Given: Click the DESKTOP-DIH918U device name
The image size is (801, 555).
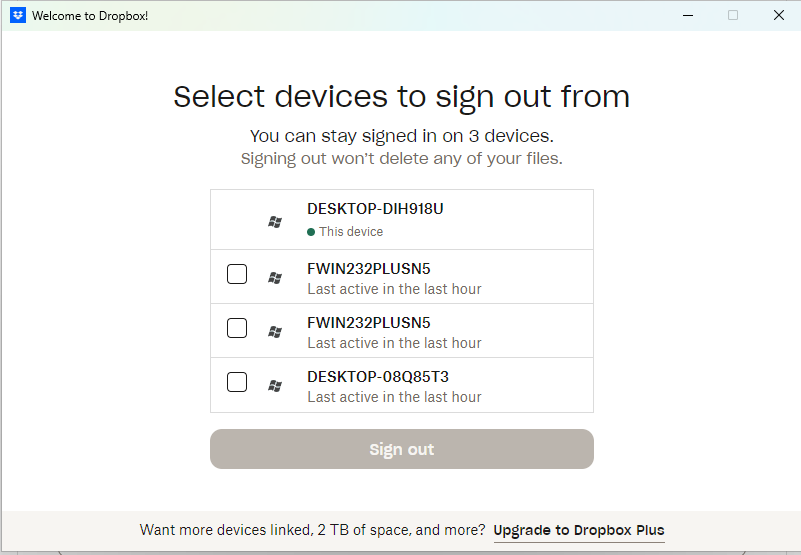Looking at the screenshot, I should pos(375,209).
